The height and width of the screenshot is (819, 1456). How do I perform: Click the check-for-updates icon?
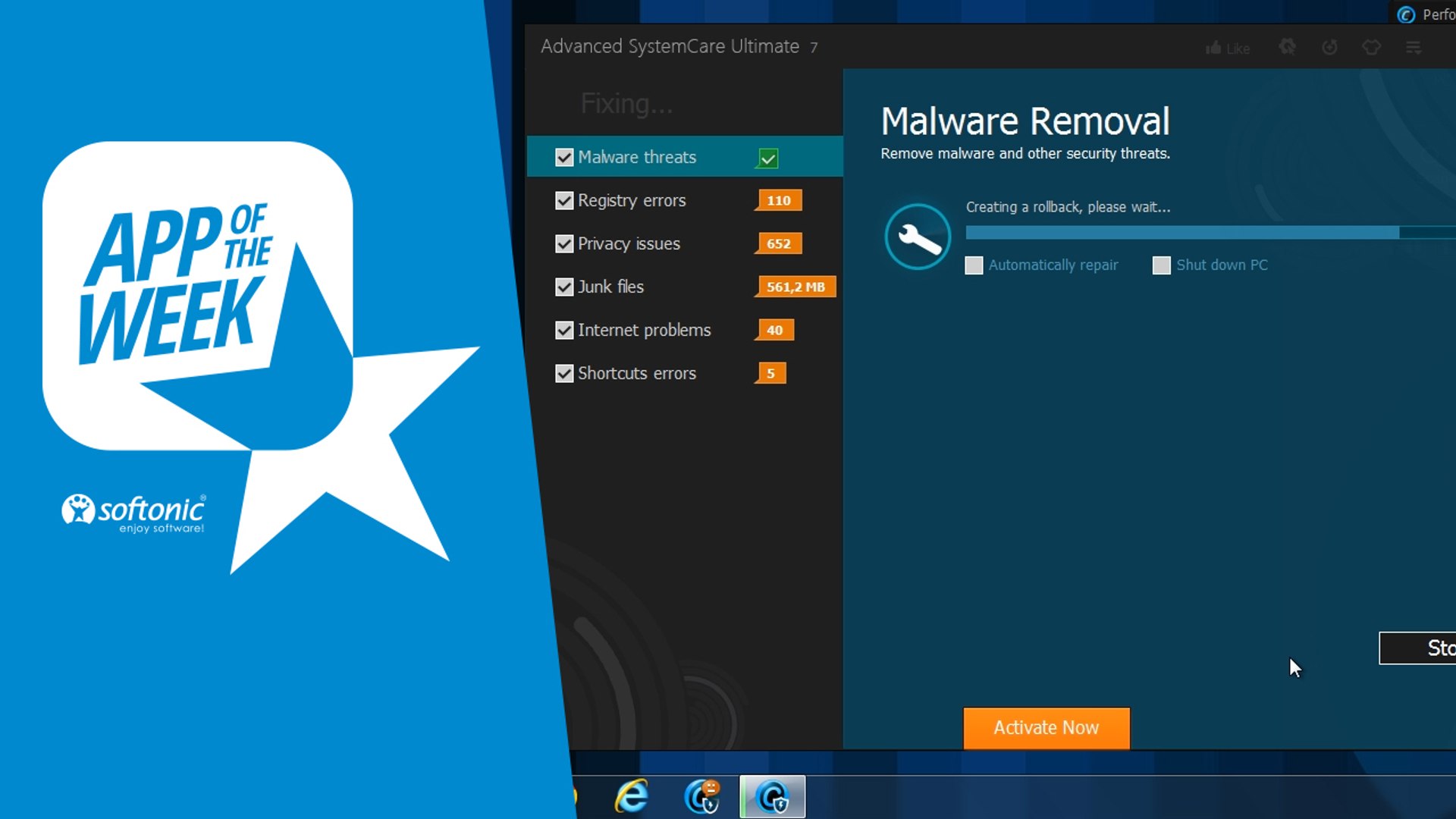[1329, 47]
